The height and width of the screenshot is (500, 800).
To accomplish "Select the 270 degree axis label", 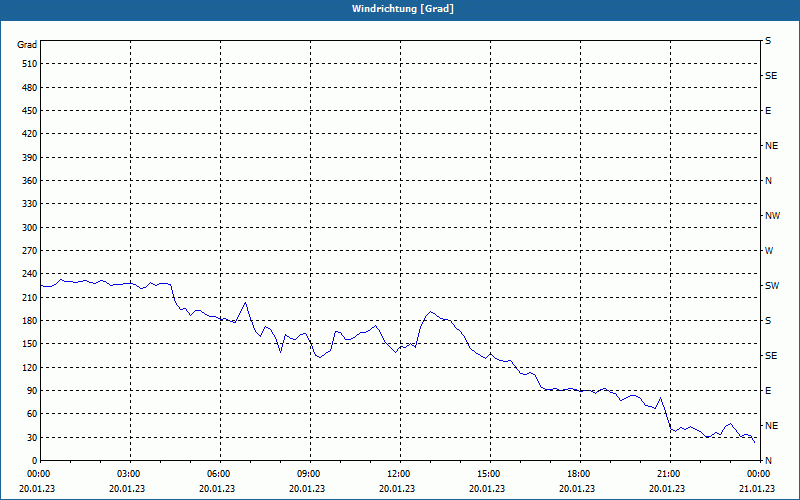I will coord(30,251).
